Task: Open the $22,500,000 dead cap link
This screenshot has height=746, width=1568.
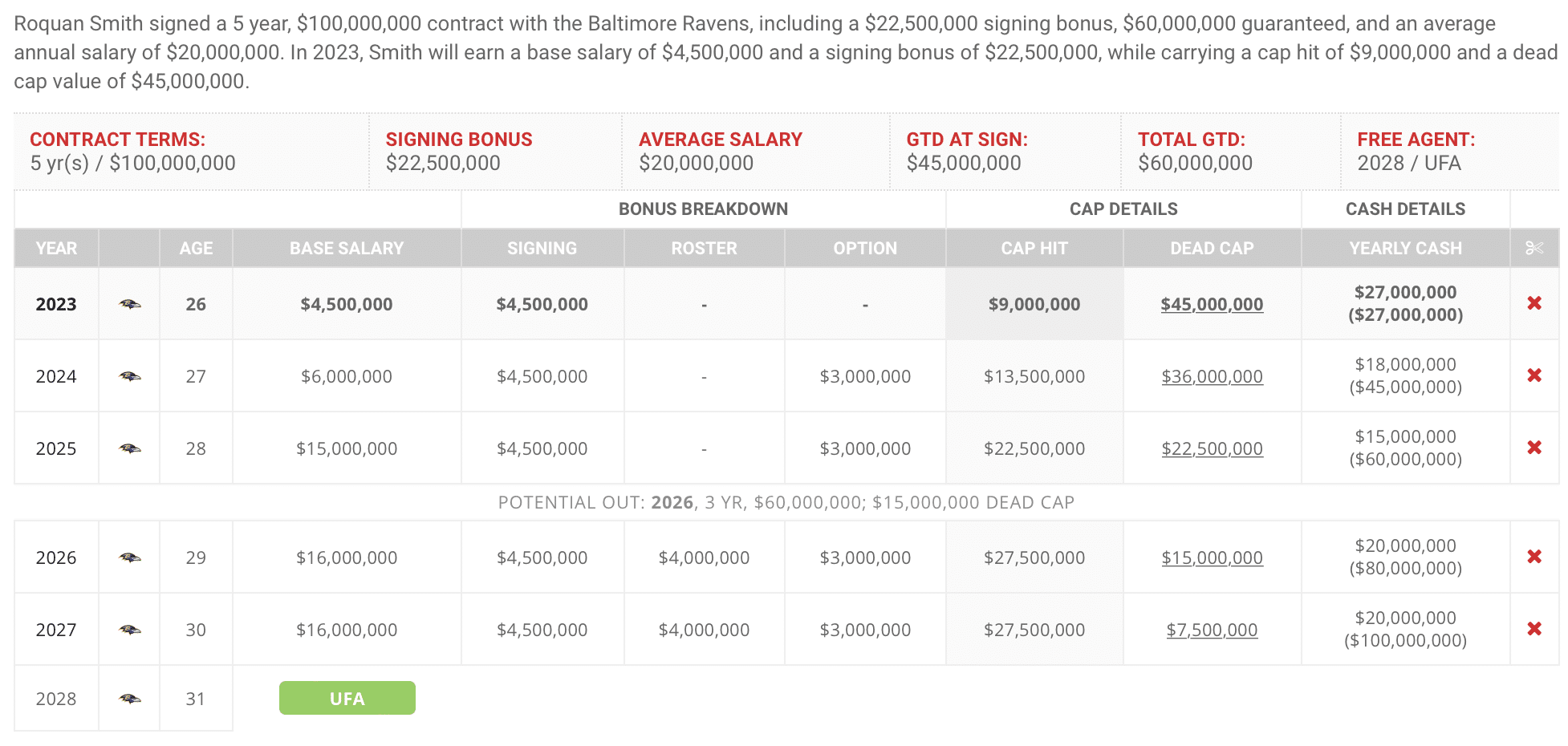Action: pyautogui.click(x=1212, y=448)
